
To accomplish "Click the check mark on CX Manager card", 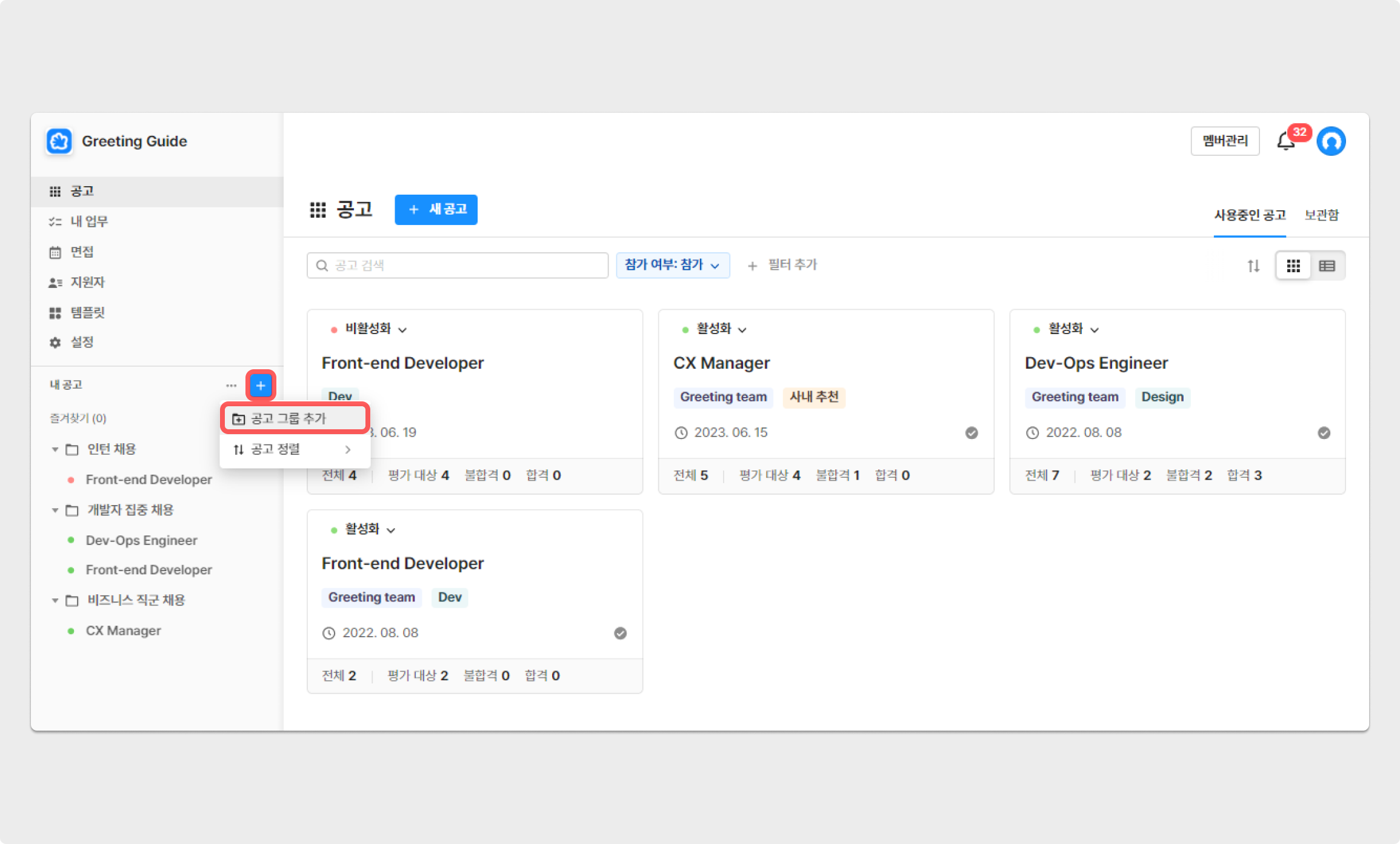I will pyautogui.click(x=972, y=433).
